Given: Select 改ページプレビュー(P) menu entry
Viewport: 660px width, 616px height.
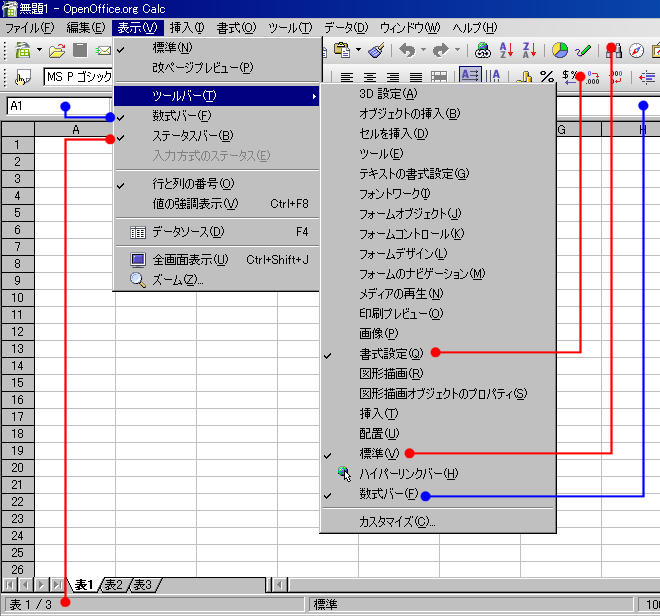Looking at the screenshot, I should click(x=216, y=68).
